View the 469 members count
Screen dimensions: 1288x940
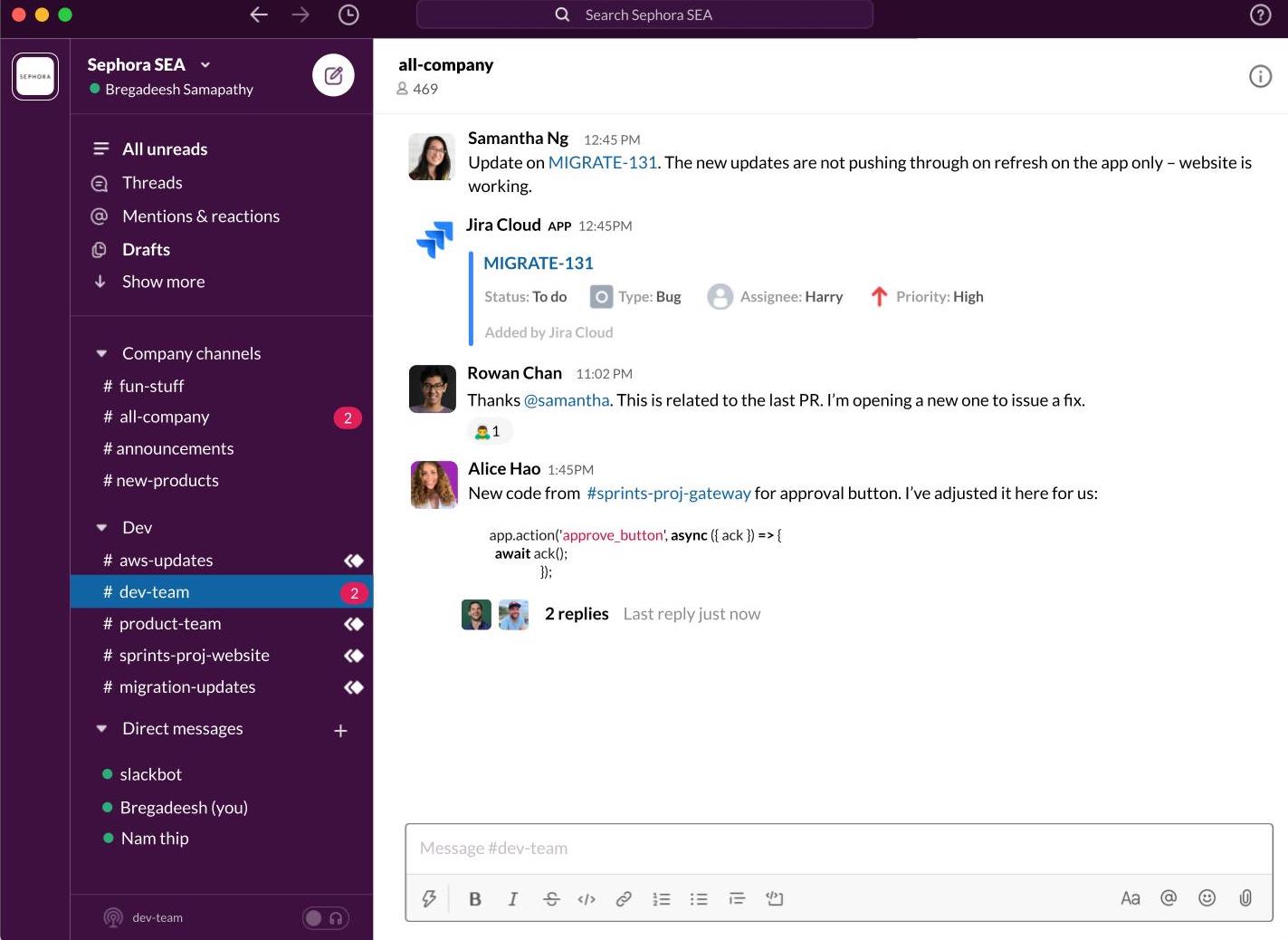click(x=417, y=89)
